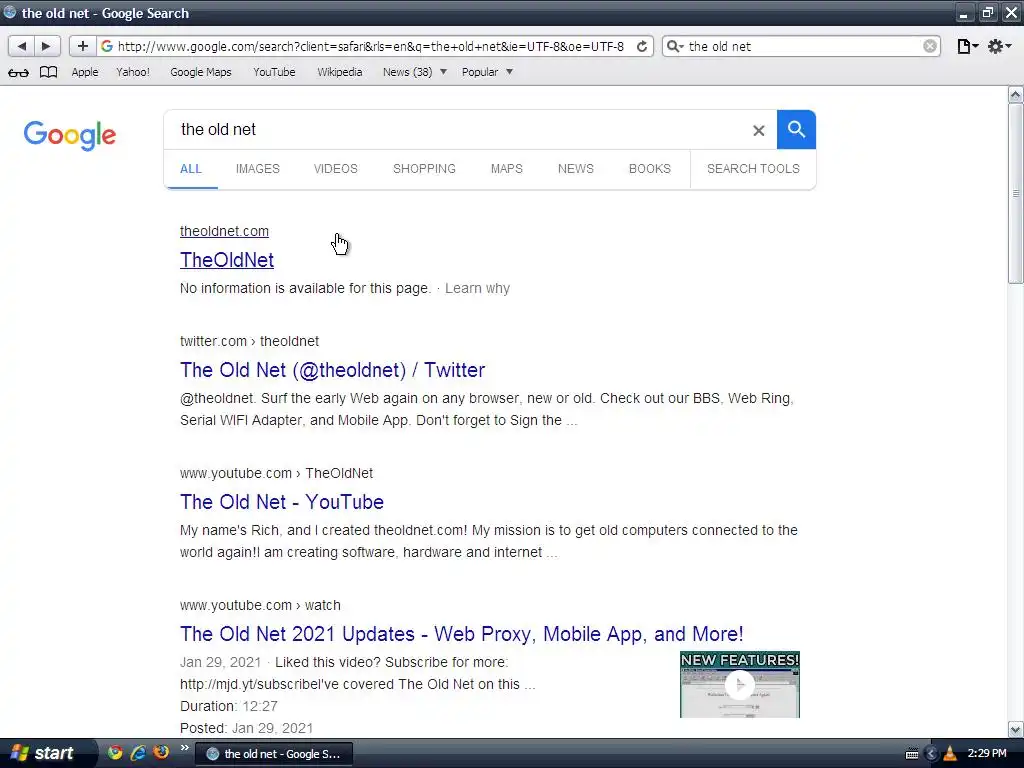Image resolution: width=1024 pixels, height=768 pixels.
Task: Open the Yahoo! bookmark
Action: (x=133, y=72)
